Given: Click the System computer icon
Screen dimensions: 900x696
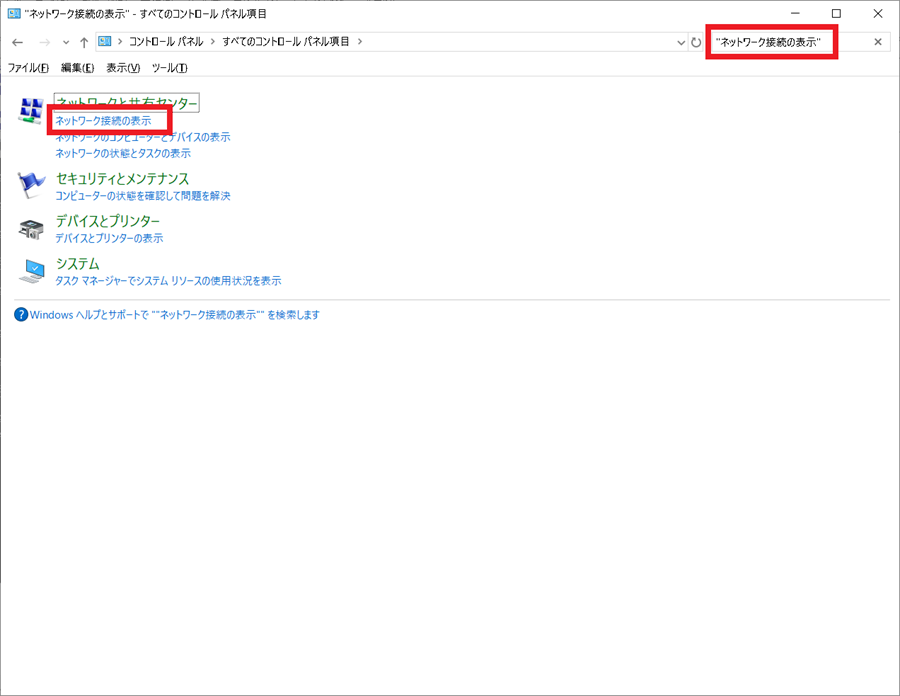Looking at the screenshot, I should (x=32, y=271).
